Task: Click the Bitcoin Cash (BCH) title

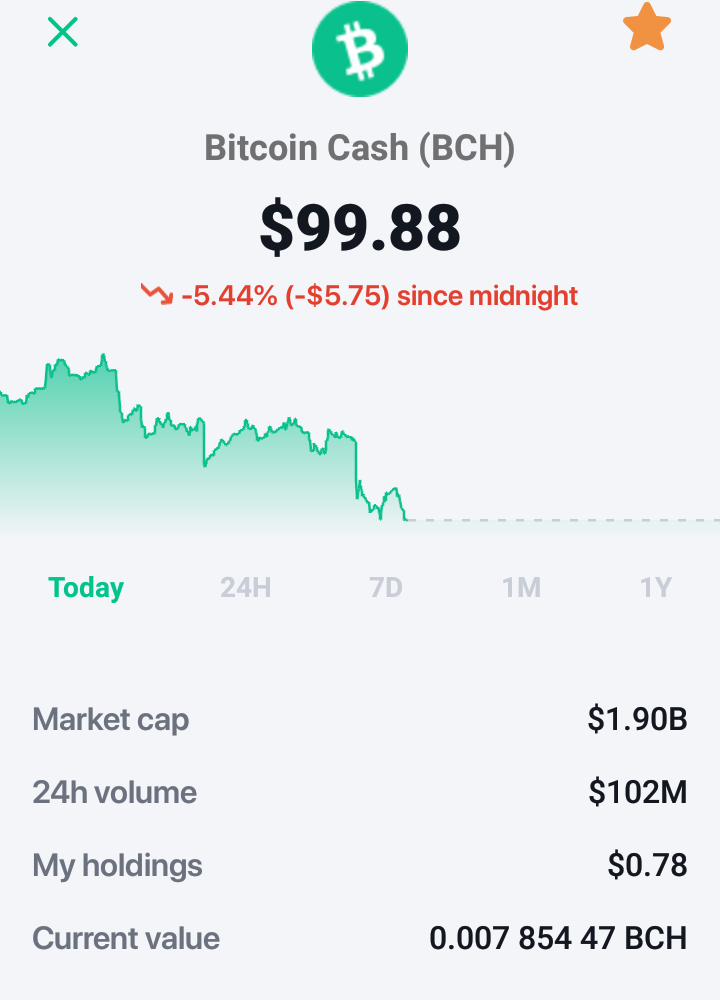Action: point(360,148)
